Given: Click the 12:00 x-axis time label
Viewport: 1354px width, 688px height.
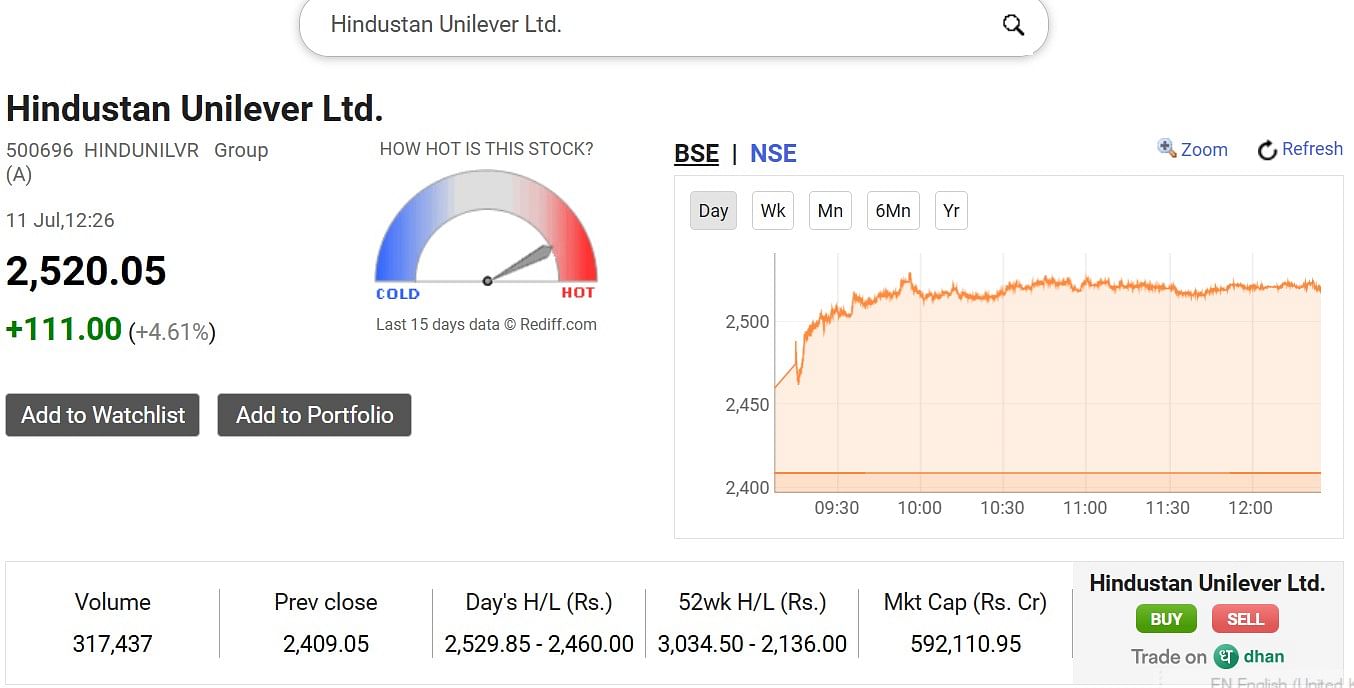Looking at the screenshot, I should pos(1250,508).
